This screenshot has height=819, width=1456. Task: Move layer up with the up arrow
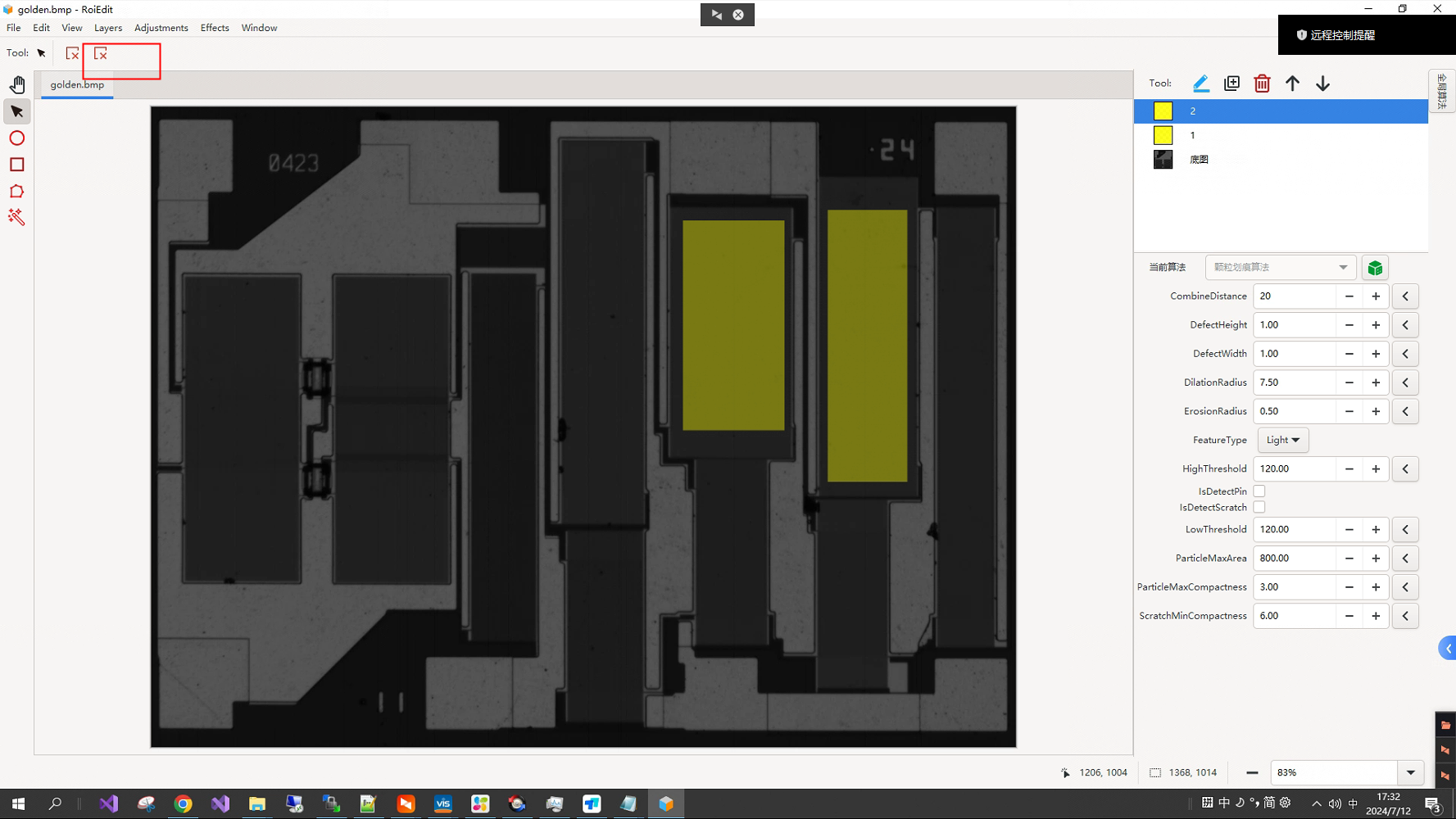click(x=1292, y=84)
